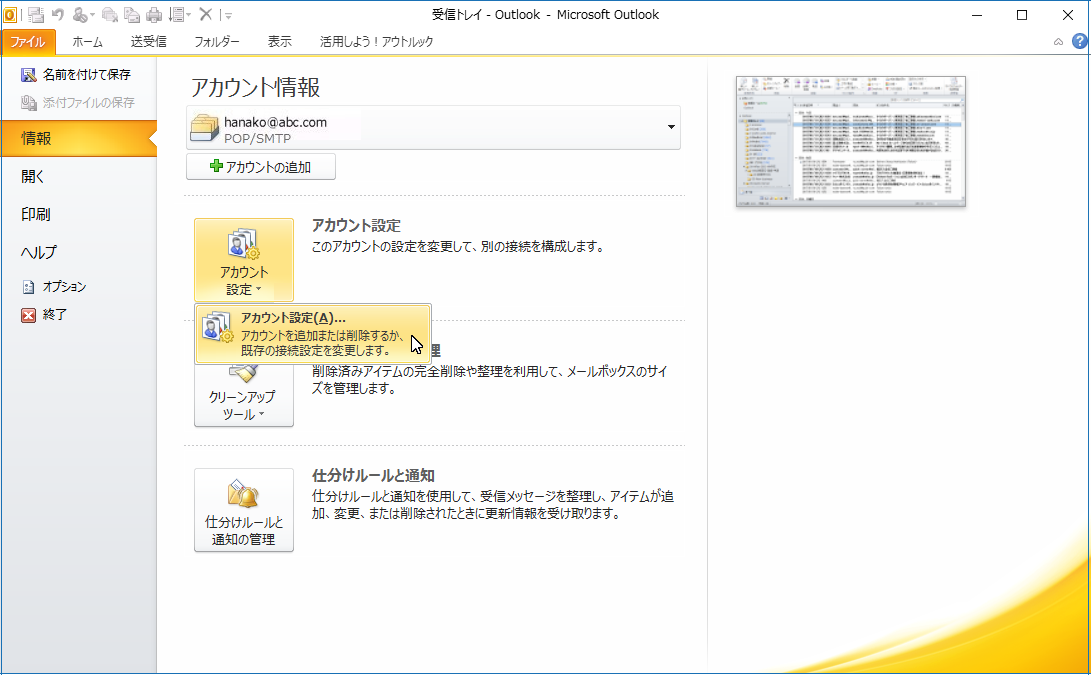Expand the hanako@abc.com account dropdown
This screenshot has height=675, width=1091.
671,127
